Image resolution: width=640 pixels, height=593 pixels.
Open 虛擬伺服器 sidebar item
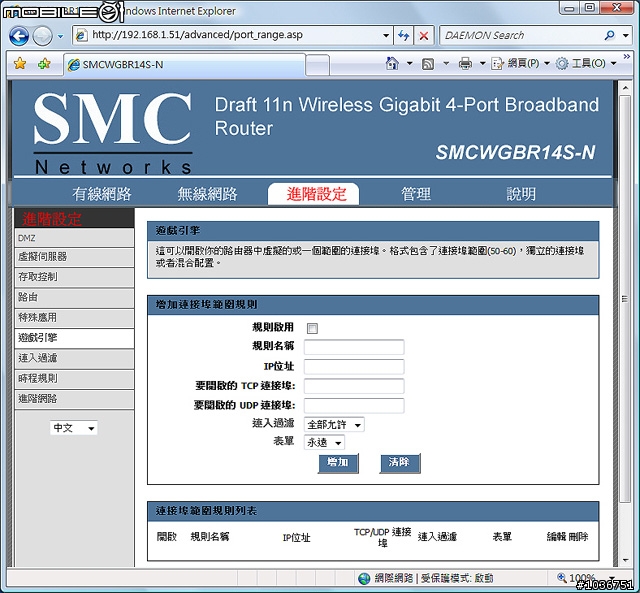tap(74, 257)
